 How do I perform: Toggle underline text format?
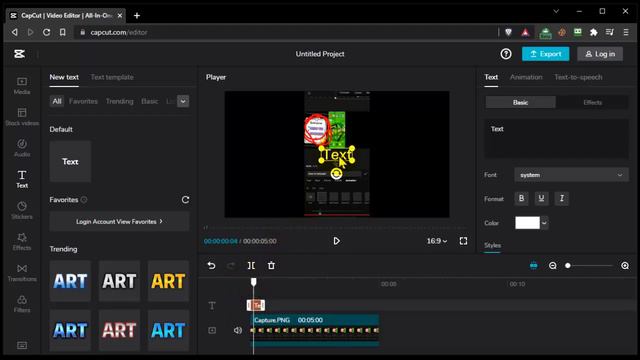[541, 198]
